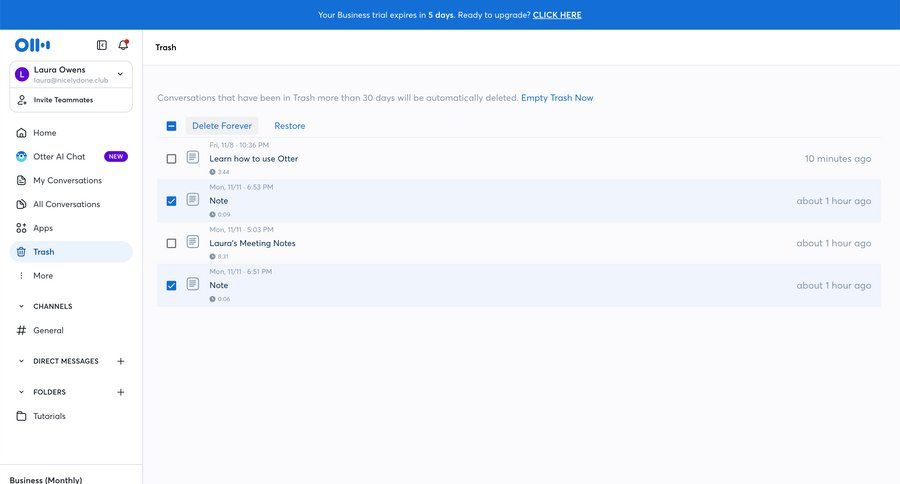This screenshot has width=900, height=484.
Task: Click document icon for Learn how to use Otter
Action: pos(193,157)
